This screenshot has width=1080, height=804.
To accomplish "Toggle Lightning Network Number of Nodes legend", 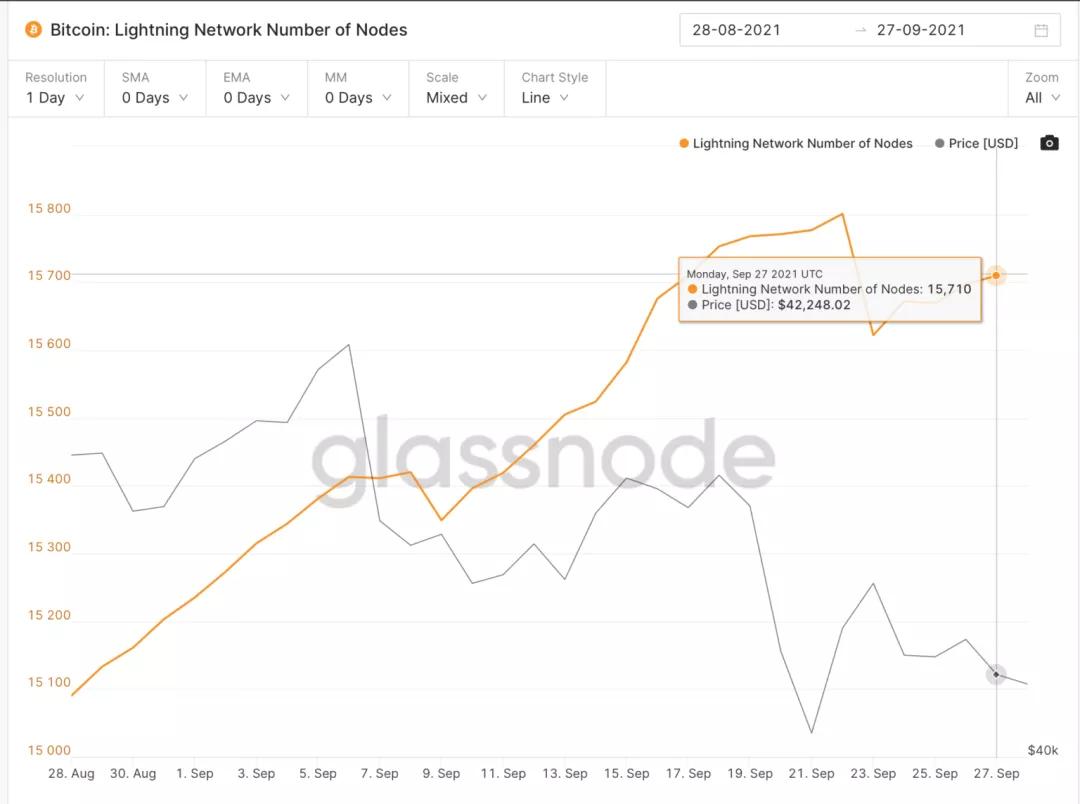I will [796, 143].
